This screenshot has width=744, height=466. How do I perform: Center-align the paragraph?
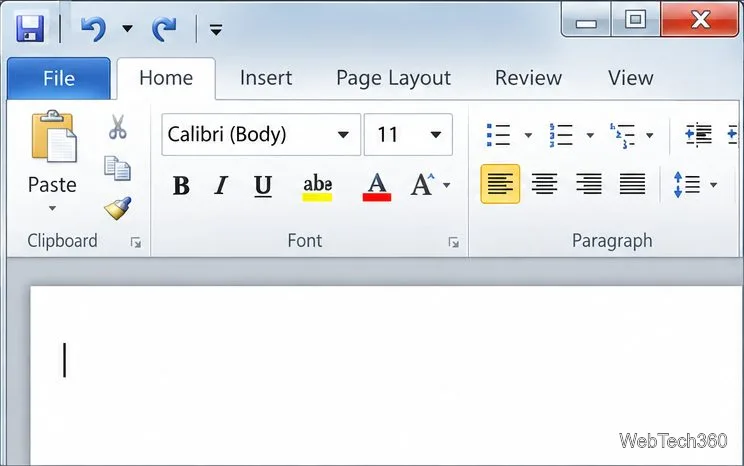(x=544, y=184)
